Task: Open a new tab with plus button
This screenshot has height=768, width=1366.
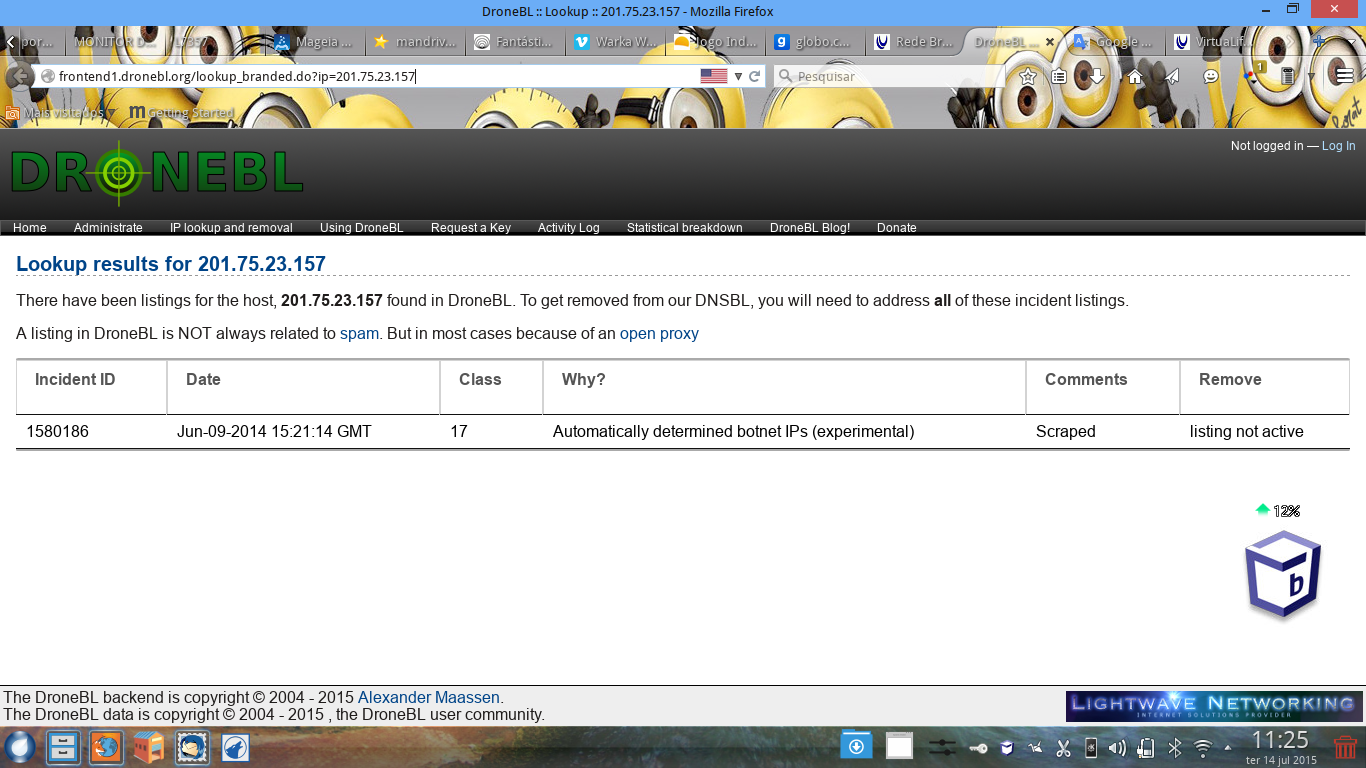Action: click(1319, 42)
